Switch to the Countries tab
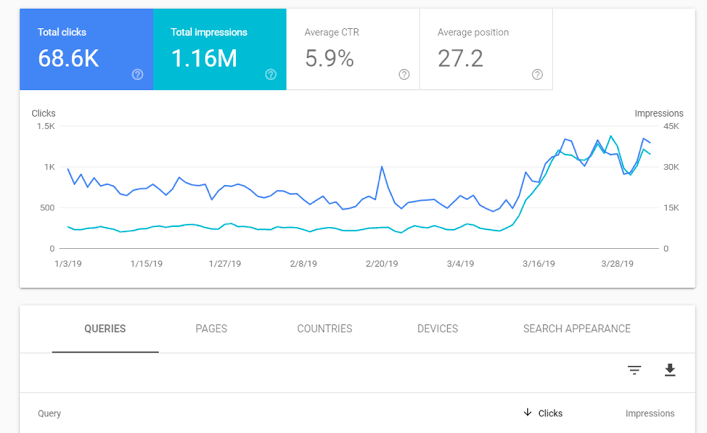 (x=324, y=329)
